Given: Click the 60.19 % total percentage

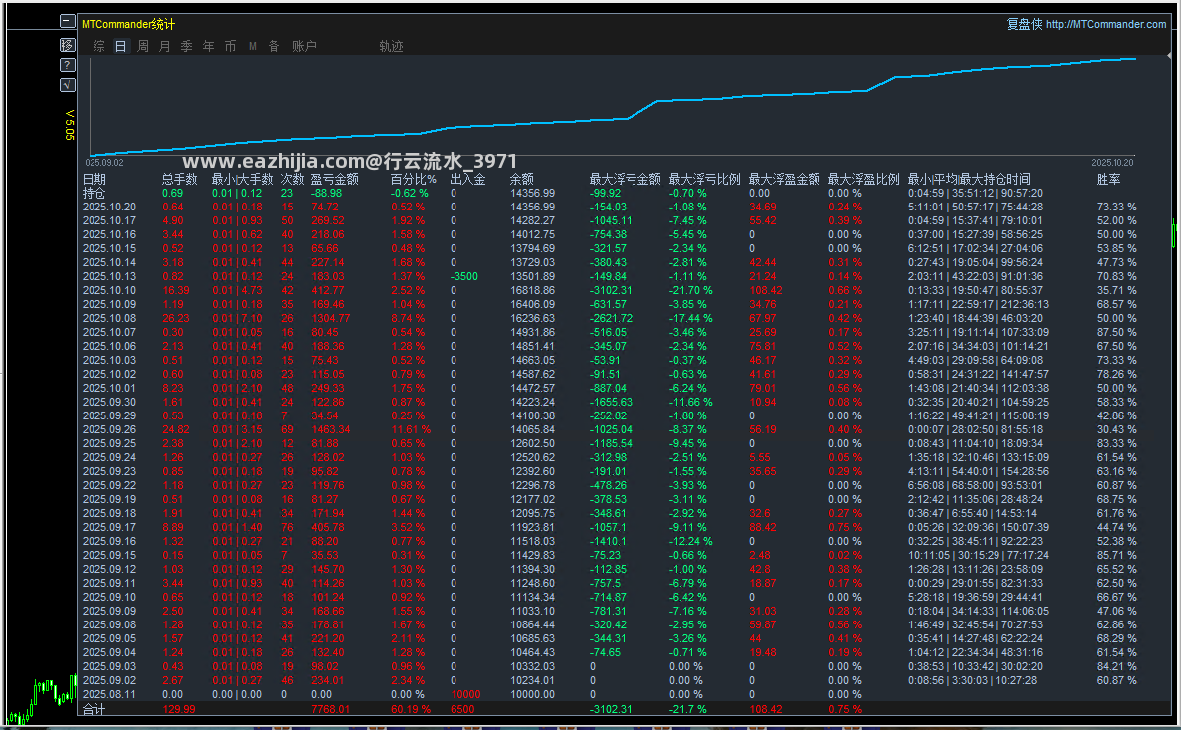Looking at the screenshot, I should (411, 709).
